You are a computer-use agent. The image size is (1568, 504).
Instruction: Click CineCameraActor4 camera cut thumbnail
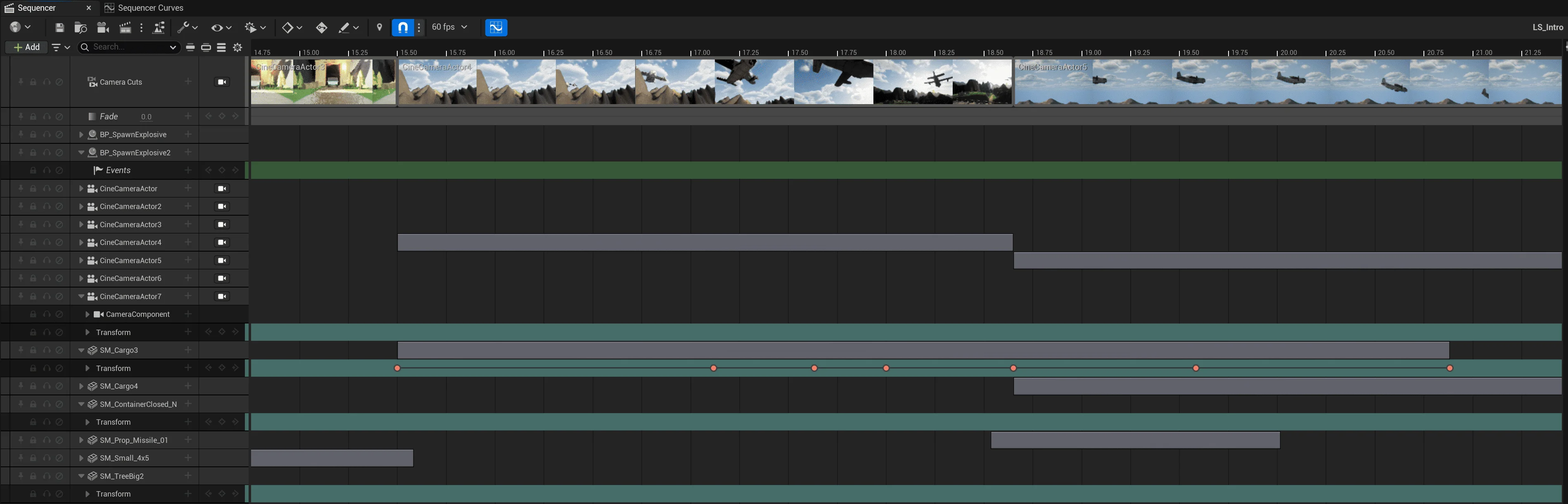[705, 81]
